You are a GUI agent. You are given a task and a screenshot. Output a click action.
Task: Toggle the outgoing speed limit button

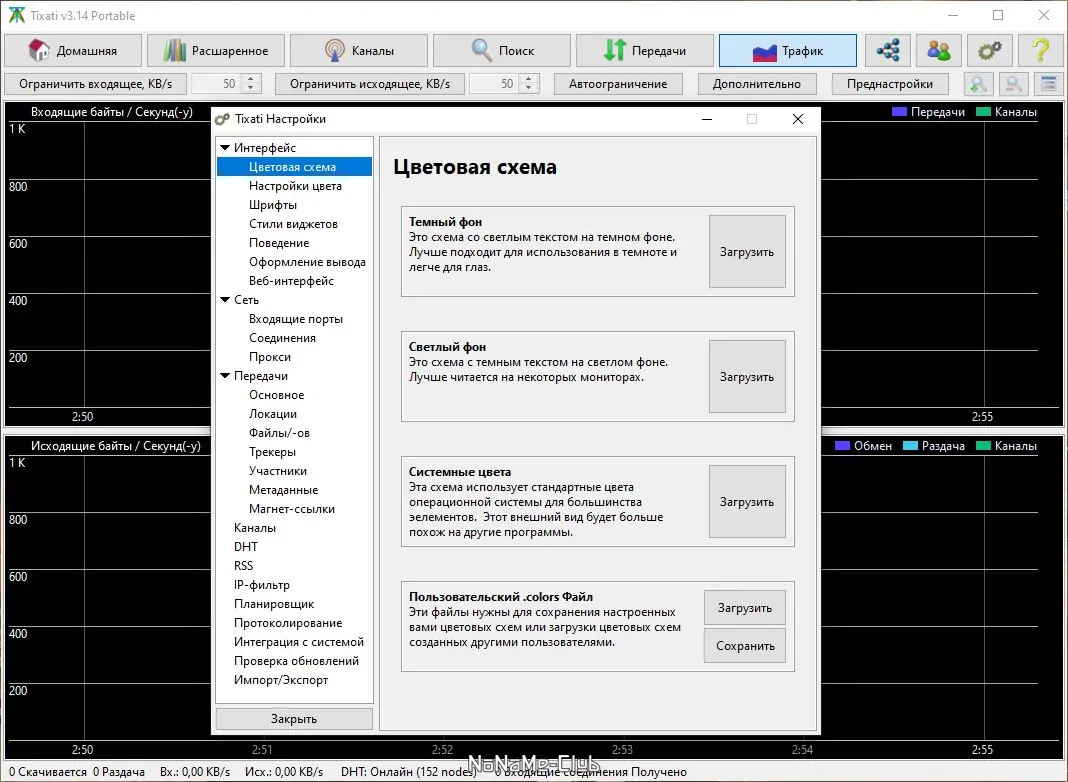[371, 84]
